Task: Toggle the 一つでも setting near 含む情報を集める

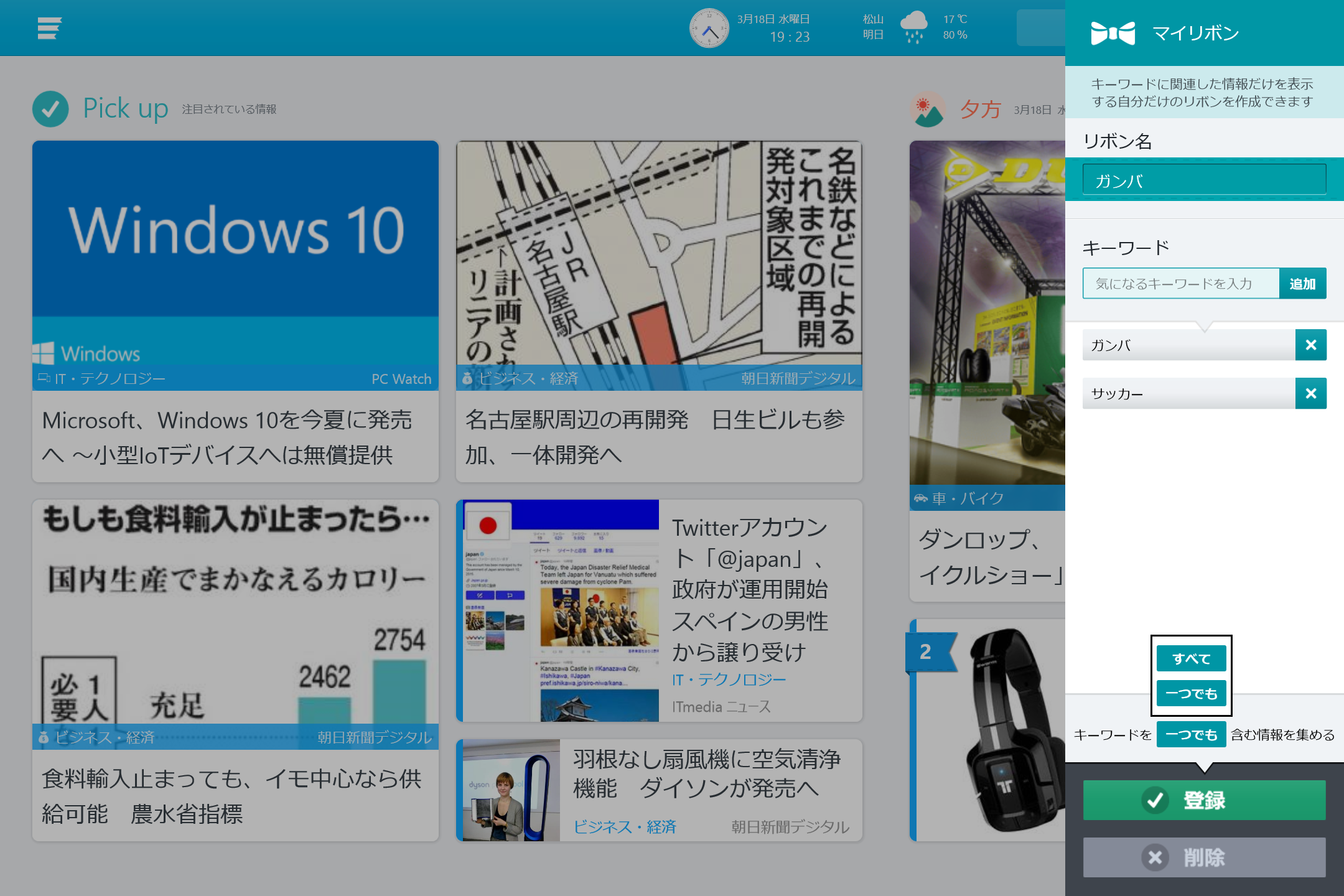Action: pos(1190,734)
